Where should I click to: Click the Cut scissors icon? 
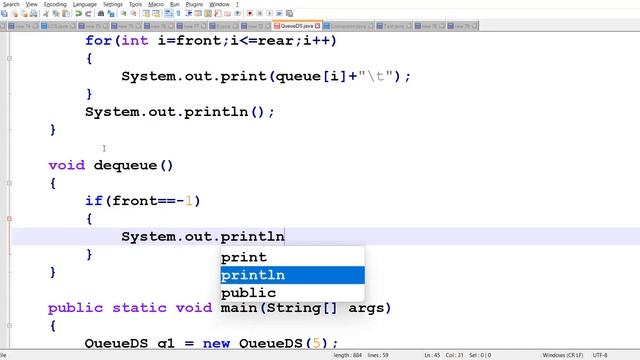(x=46, y=13)
